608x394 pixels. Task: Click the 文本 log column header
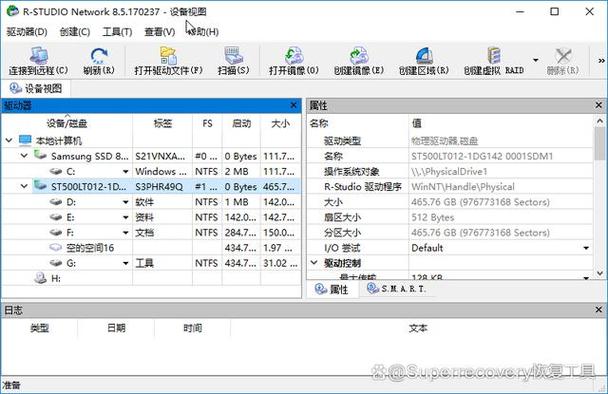(418, 328)
